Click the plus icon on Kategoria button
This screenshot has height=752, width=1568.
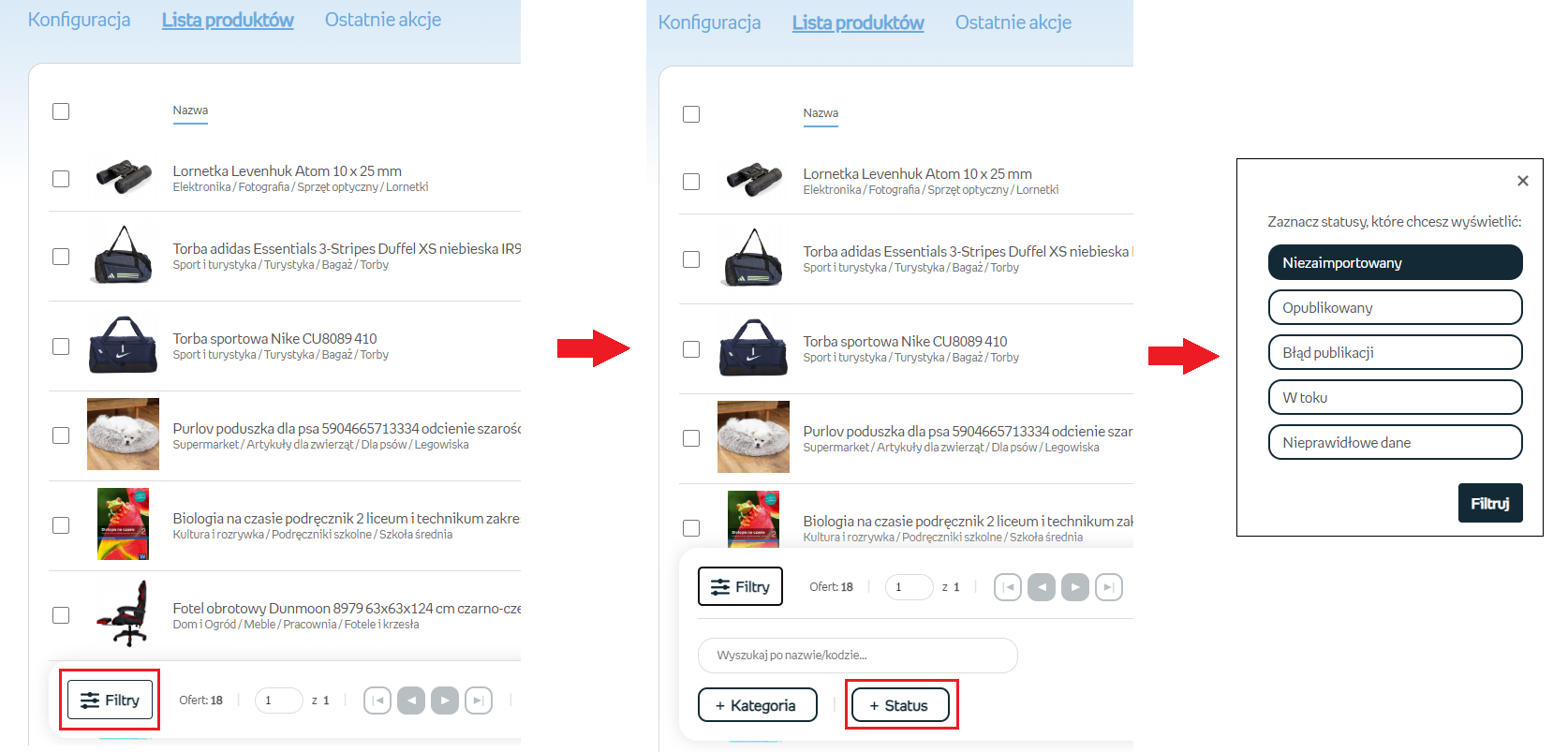coord(720,706)
